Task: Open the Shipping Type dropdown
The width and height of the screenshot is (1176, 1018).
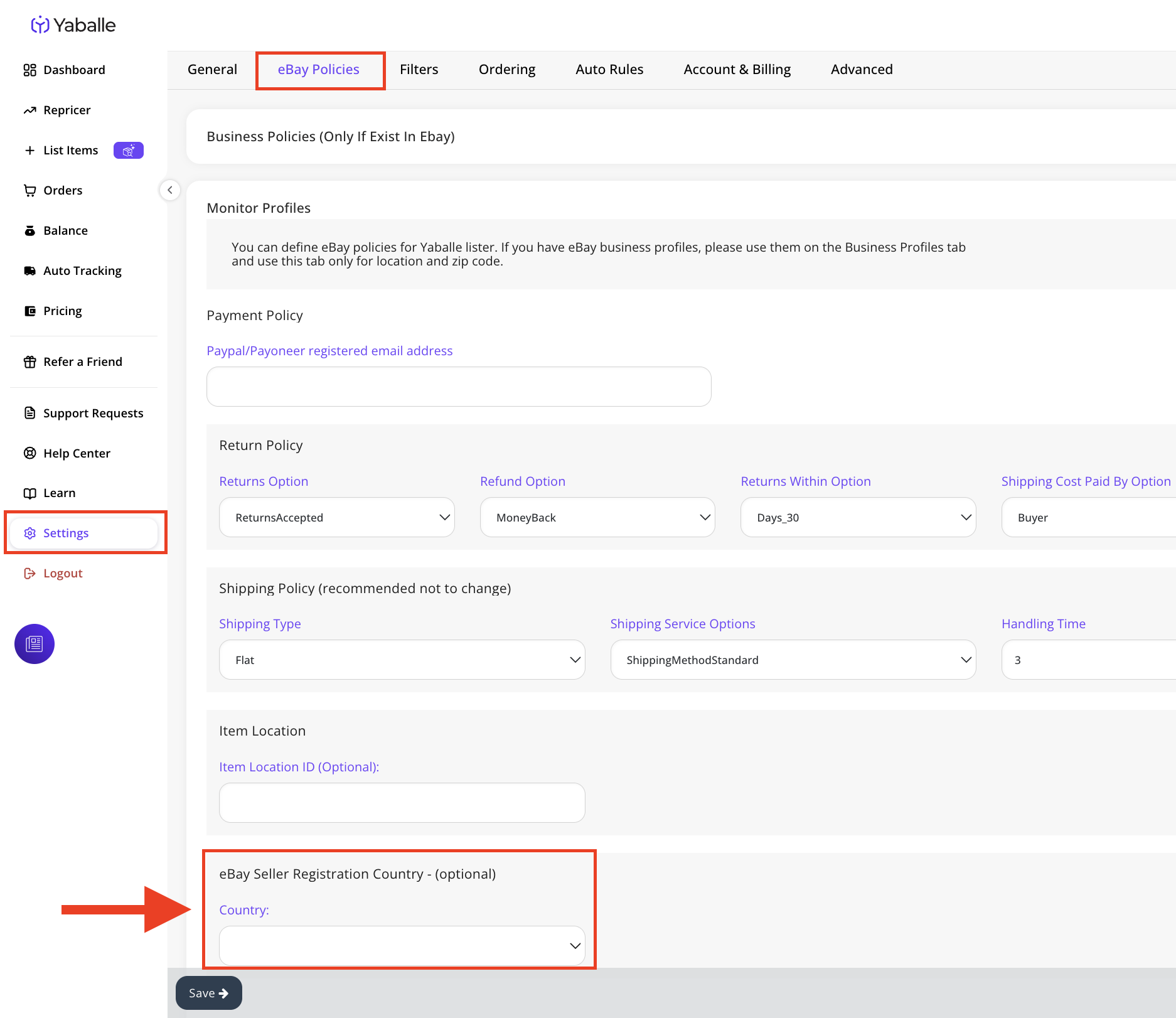Action: [x=402, y=660]
